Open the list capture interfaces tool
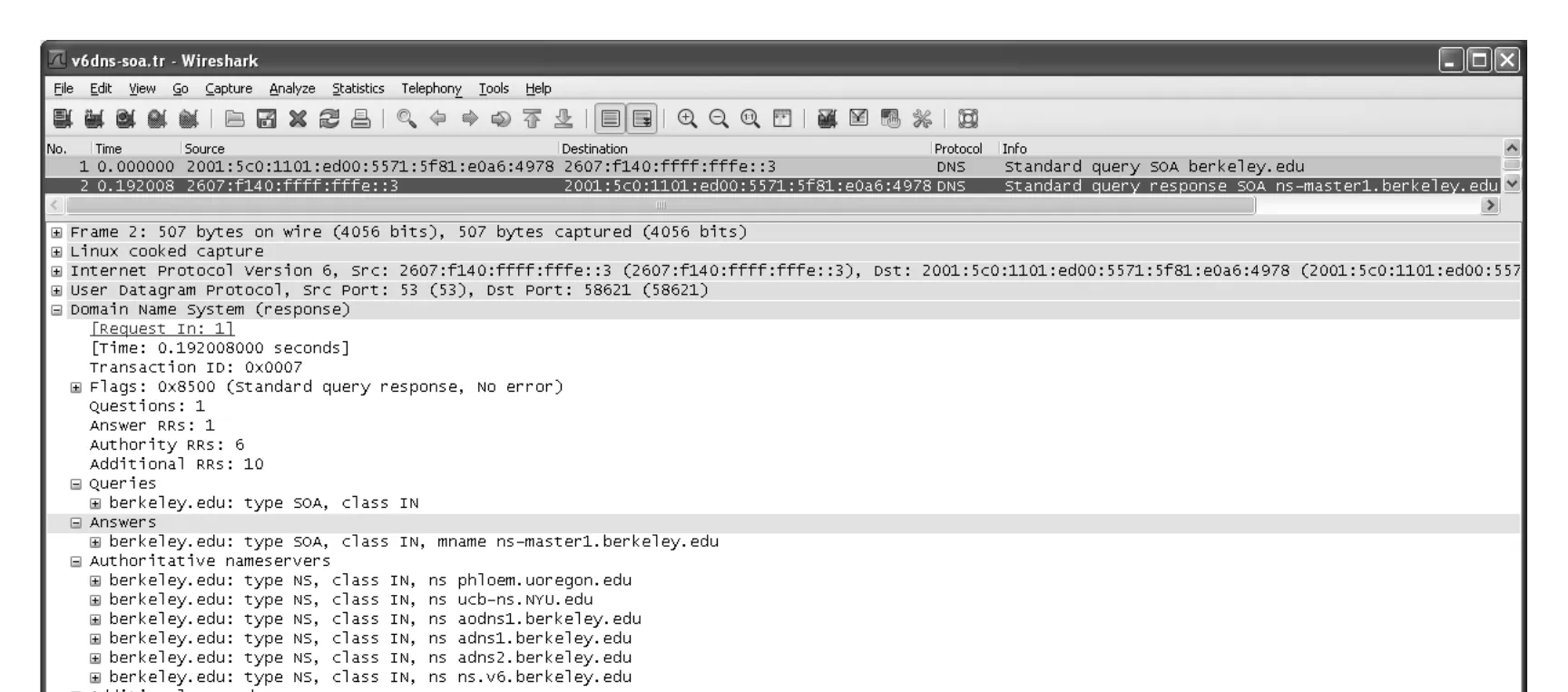 [x=63, y=119]
